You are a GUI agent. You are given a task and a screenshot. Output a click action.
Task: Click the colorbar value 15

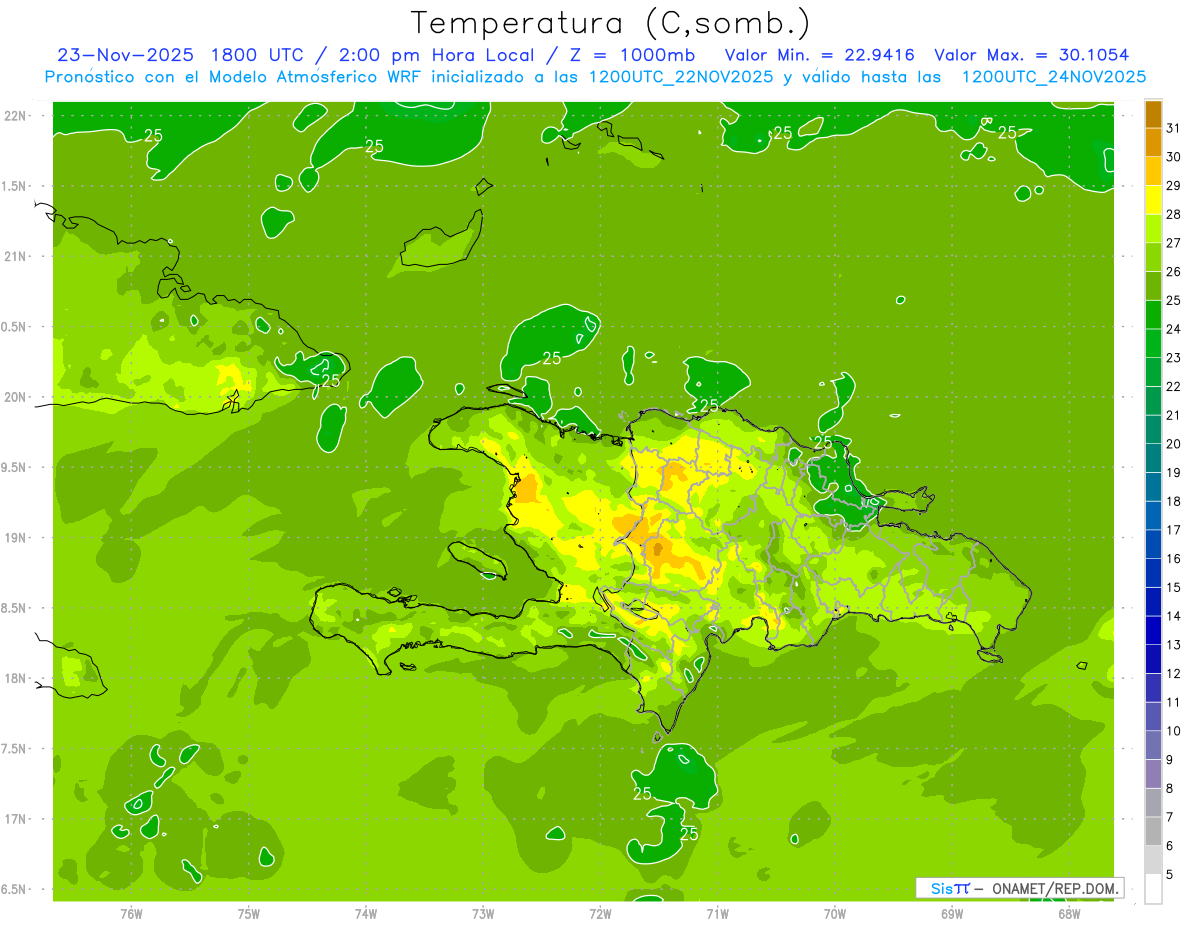click(1173, 588)
